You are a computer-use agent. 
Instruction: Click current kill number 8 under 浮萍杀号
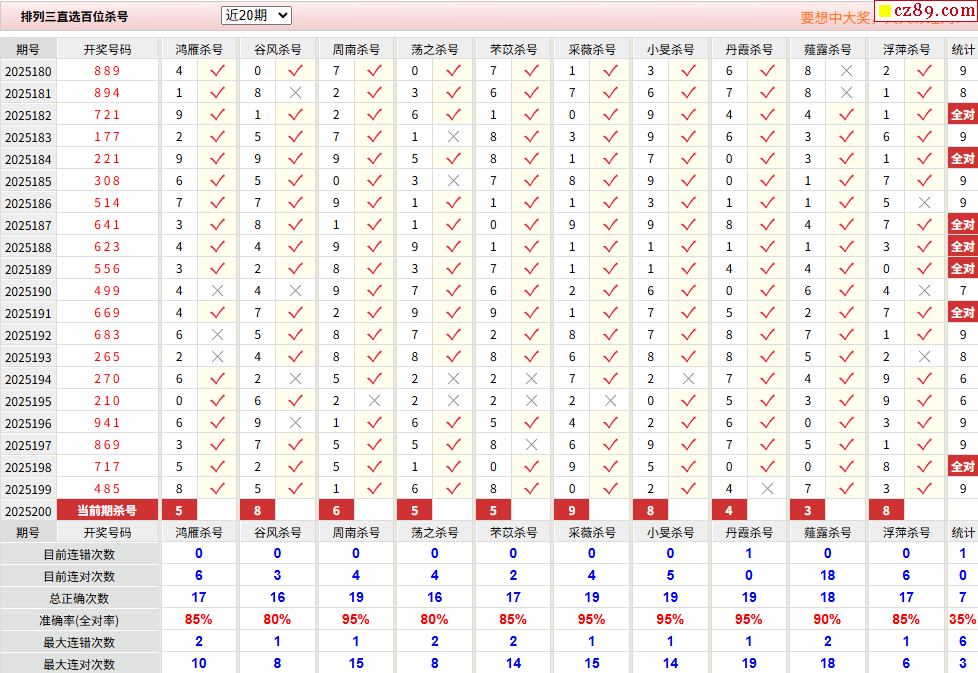pos(886,510)
